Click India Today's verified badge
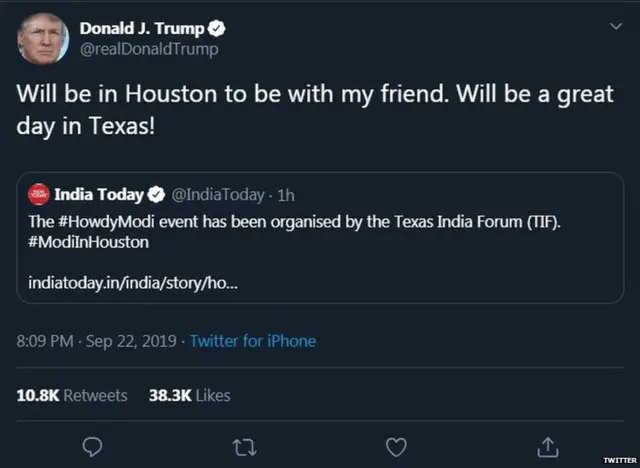The image size is (640, 468). pyautogui.click(x=157, y=194)
